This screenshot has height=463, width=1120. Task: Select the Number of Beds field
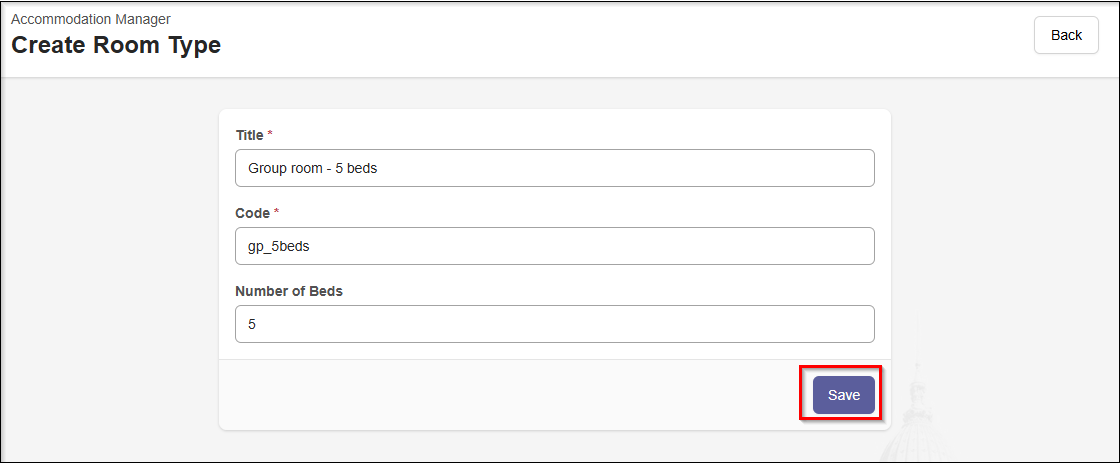(x=554, y=324)
